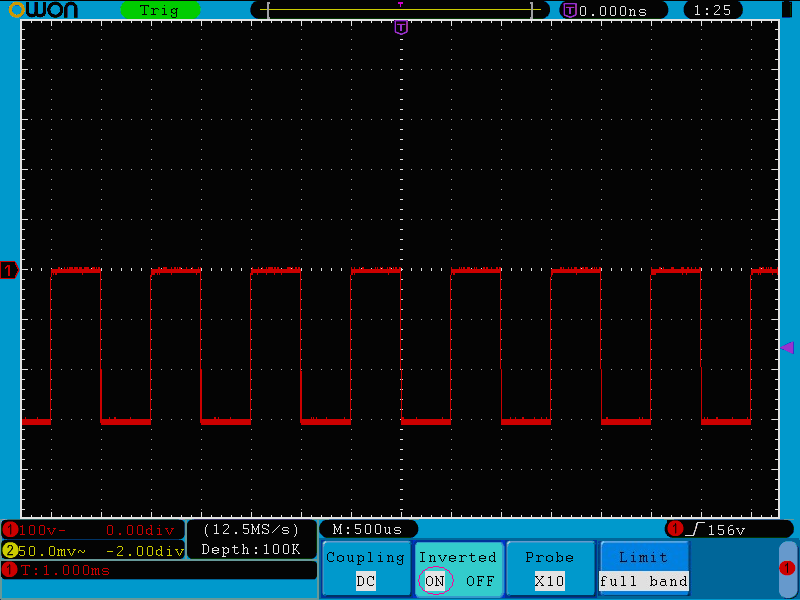Click the green Trig status indicator
This screenshot has height=600, width=800.
[160, 10]
